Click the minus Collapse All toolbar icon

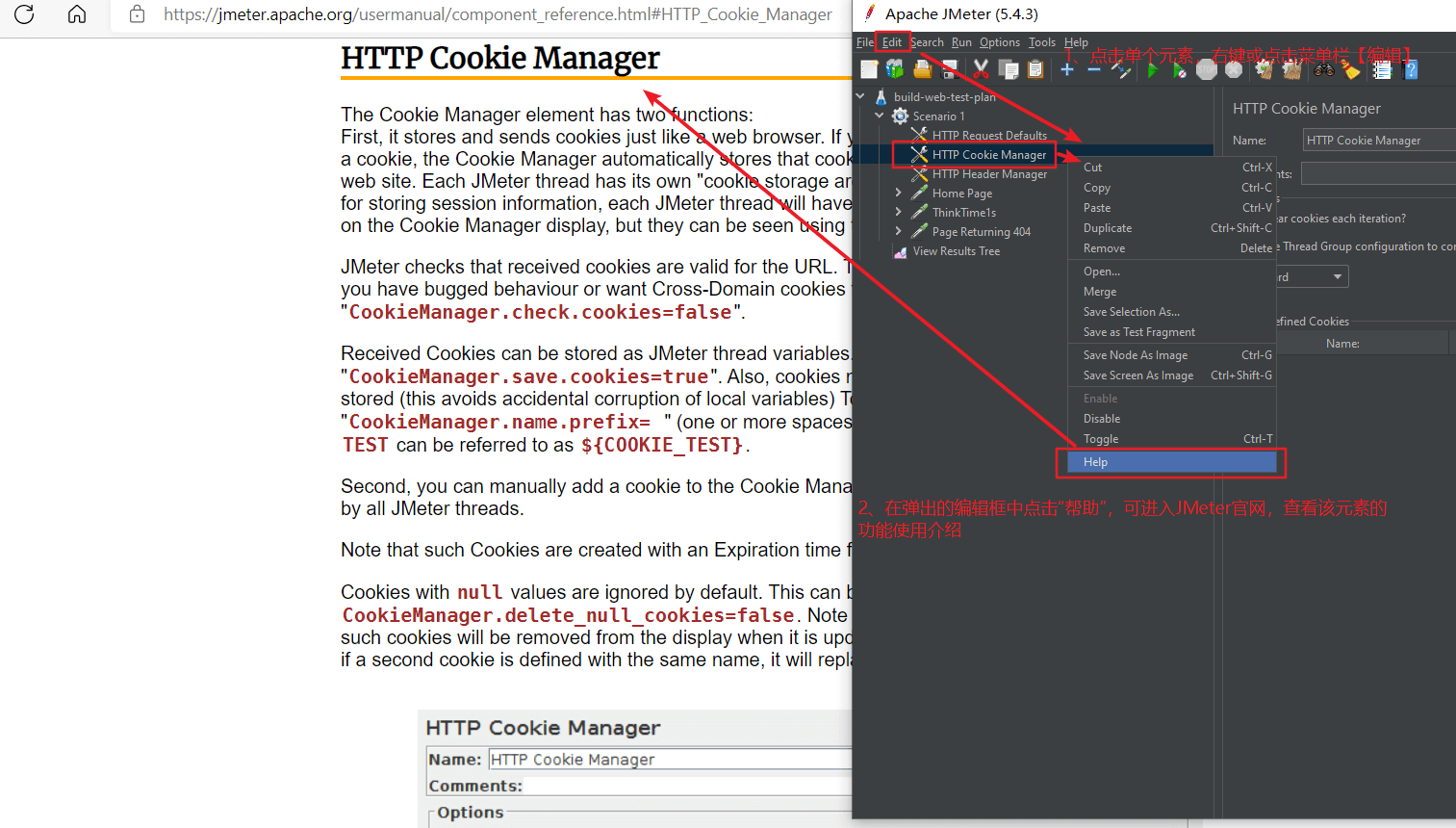[x=1094, y=69]
